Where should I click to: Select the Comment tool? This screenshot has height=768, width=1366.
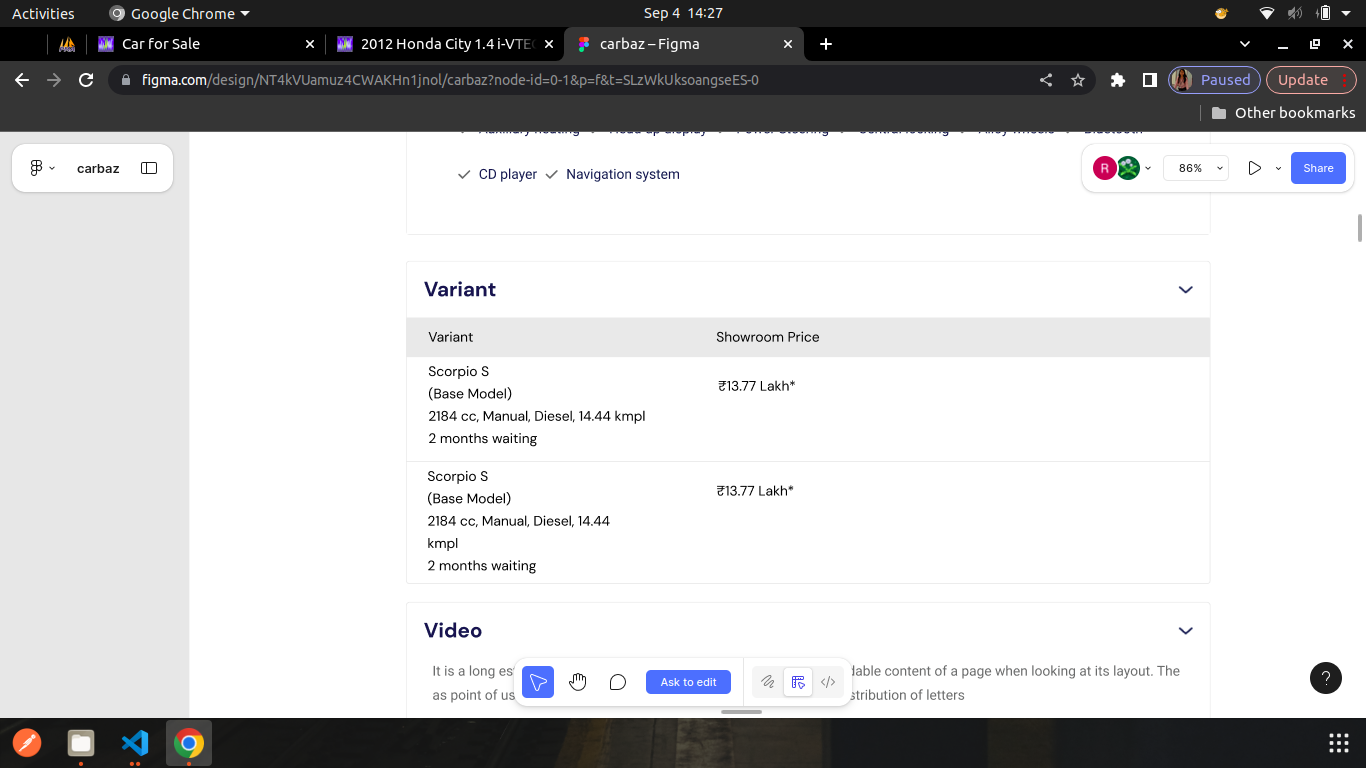(x=618, y=682)
